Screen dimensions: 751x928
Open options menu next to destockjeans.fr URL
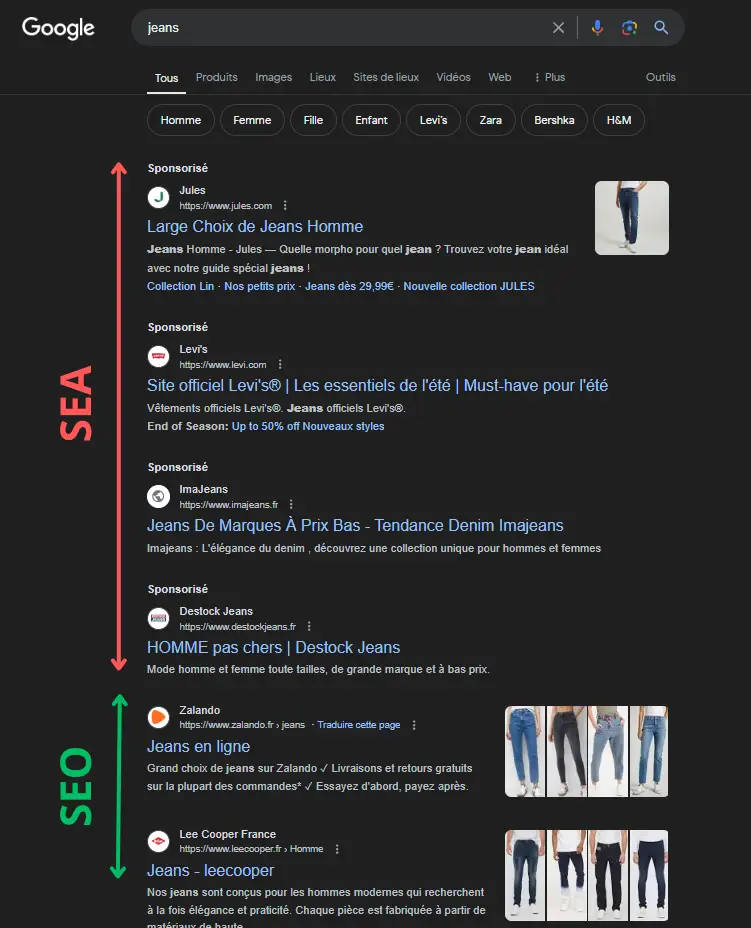click(309, 626)
